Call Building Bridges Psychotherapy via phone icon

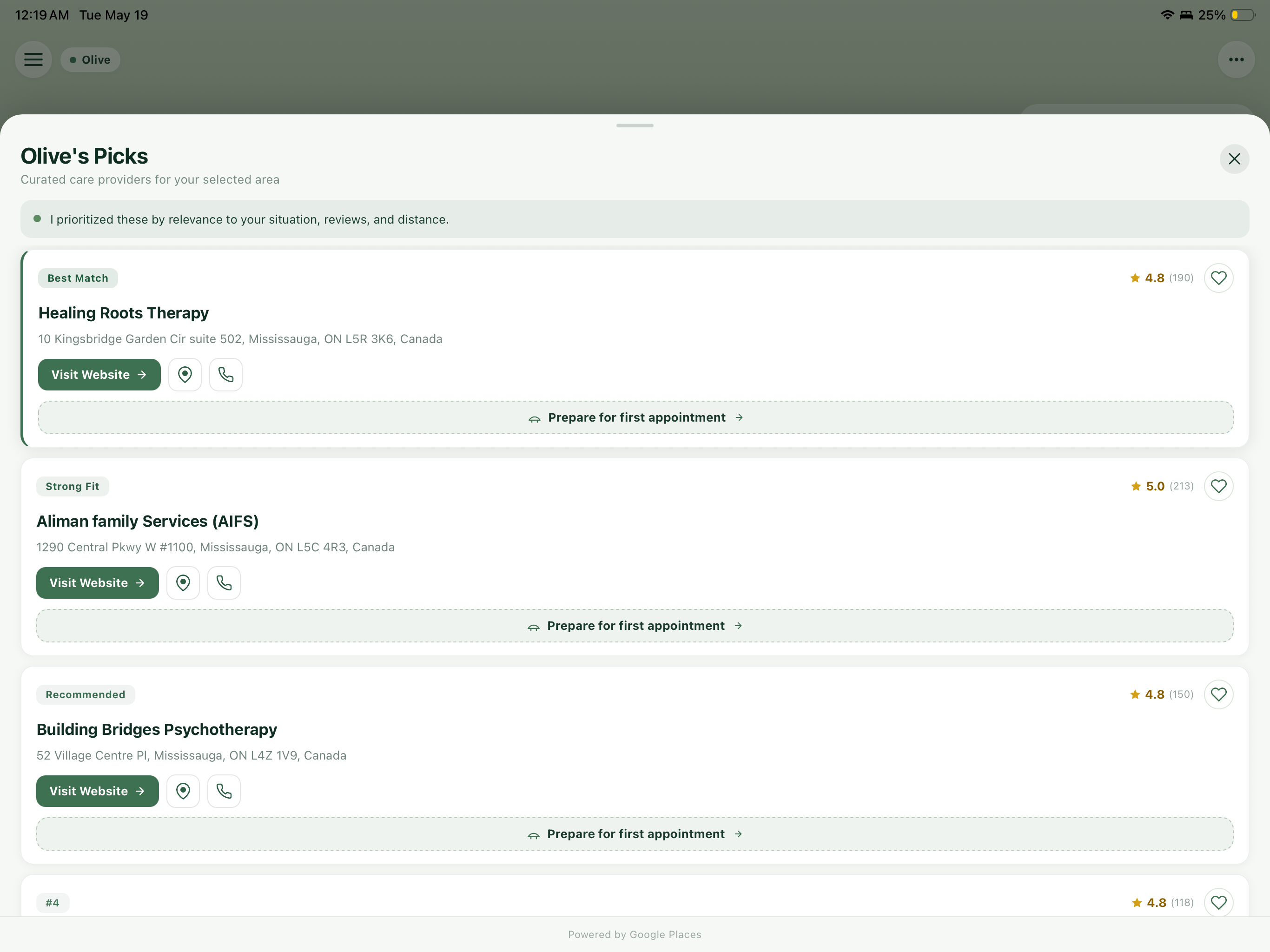coord(224,791)
